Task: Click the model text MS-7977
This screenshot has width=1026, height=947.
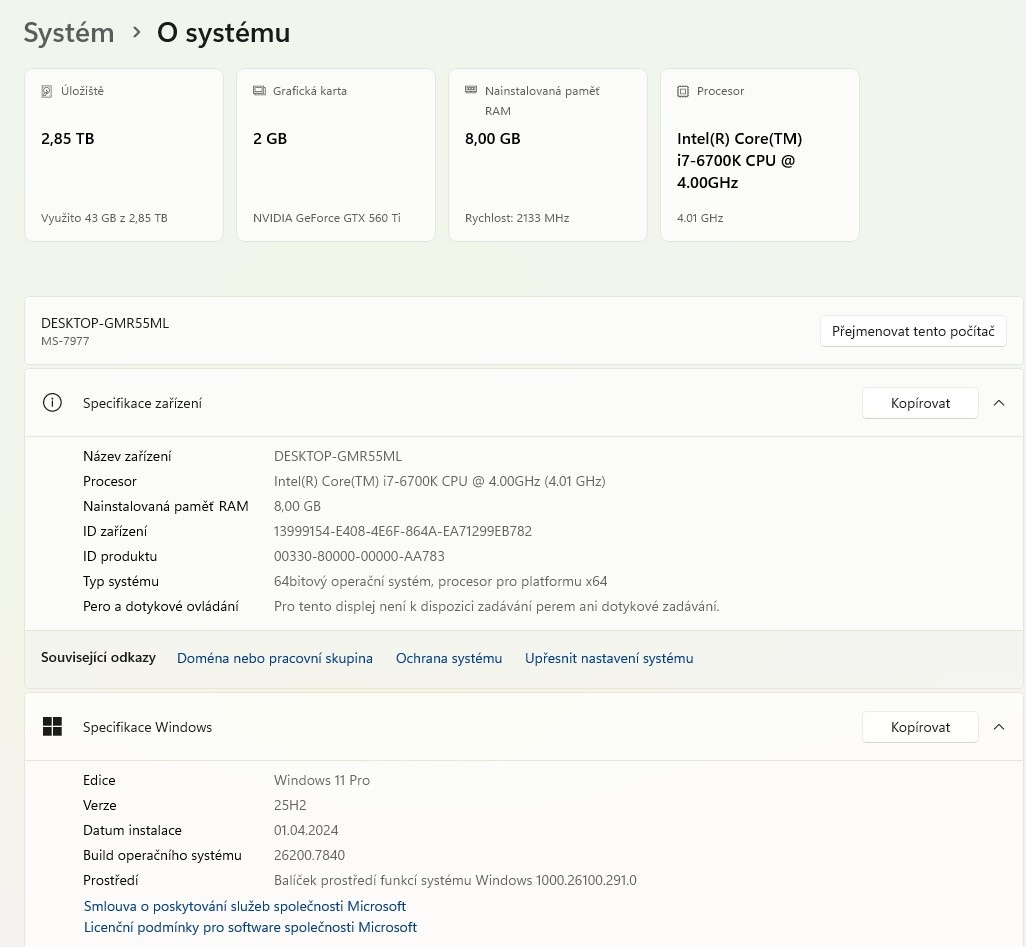Action: (65, 341)
